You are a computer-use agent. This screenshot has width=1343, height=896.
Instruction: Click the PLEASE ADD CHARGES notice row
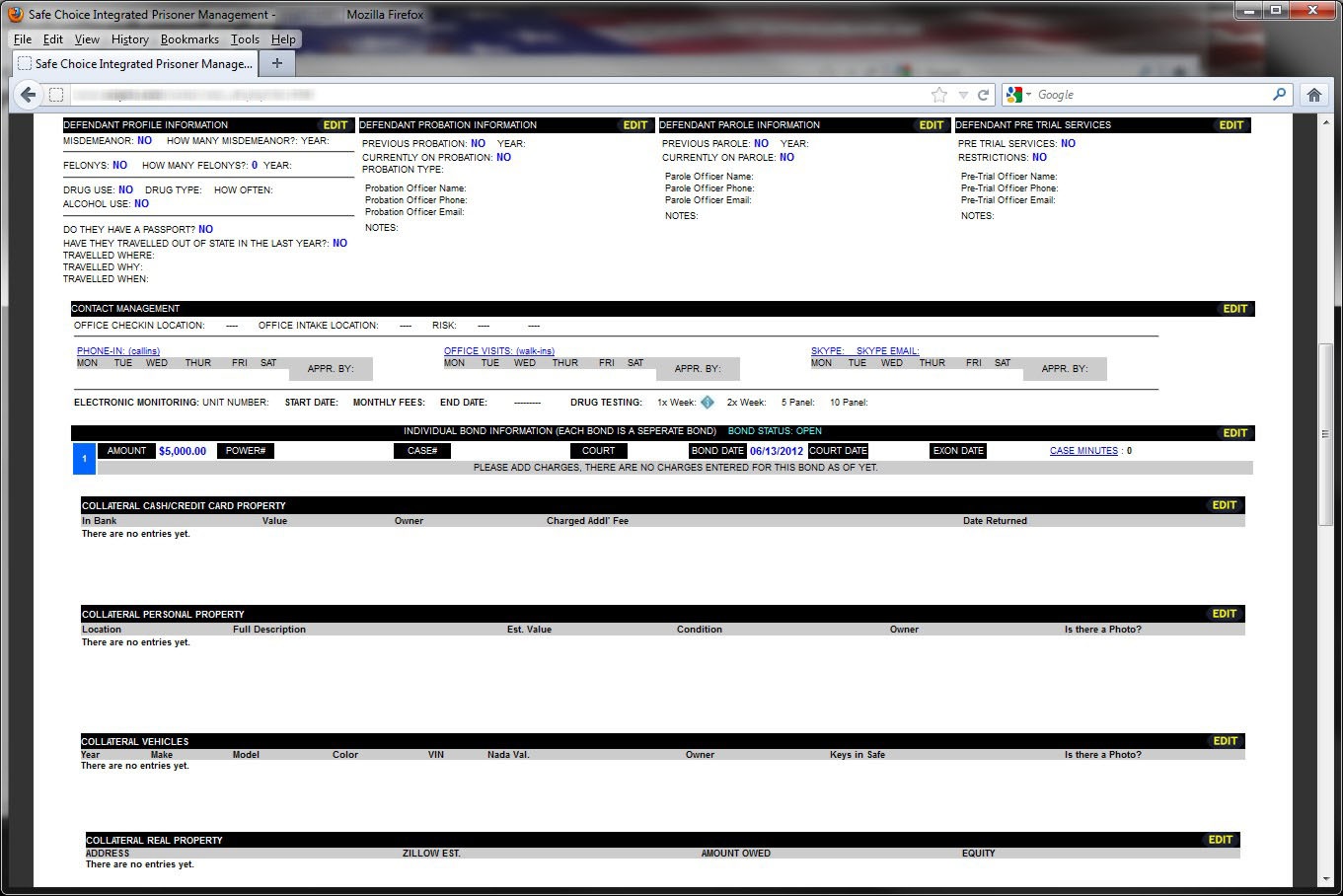(675, 468)
